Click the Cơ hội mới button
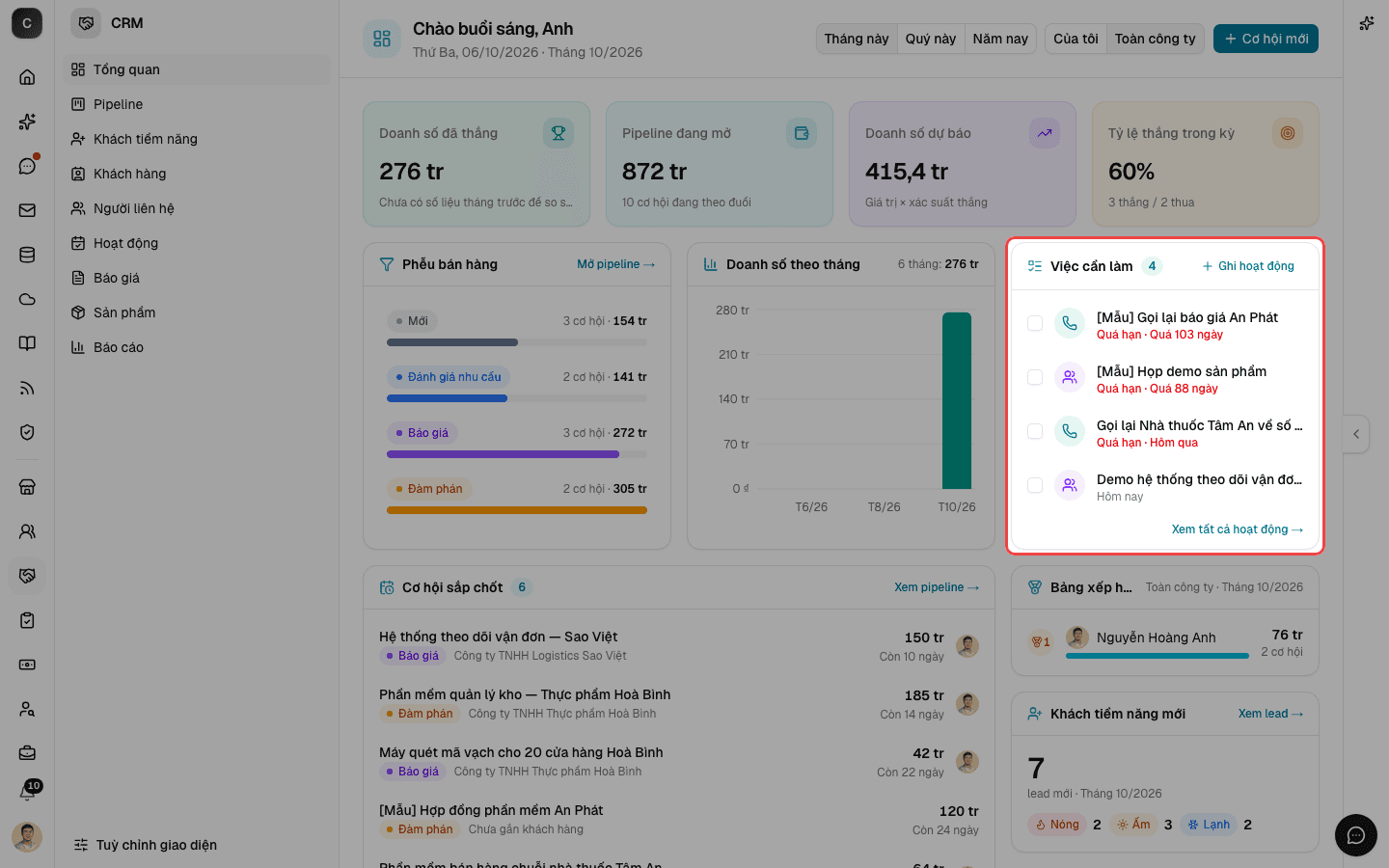 pos(1266,39)
